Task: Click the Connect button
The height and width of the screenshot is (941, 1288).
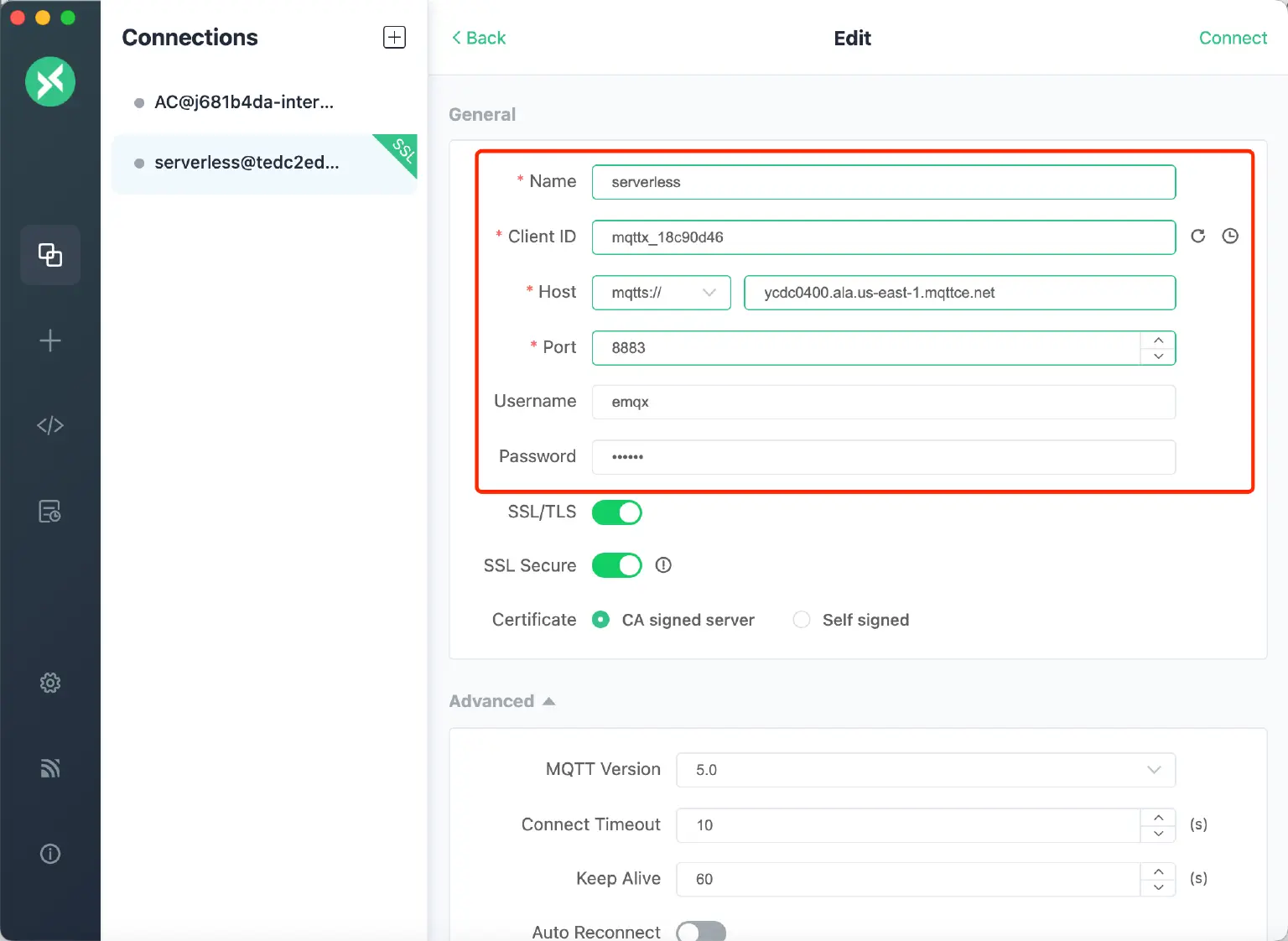Action: pyautogui.click(x=1232, y=38)
